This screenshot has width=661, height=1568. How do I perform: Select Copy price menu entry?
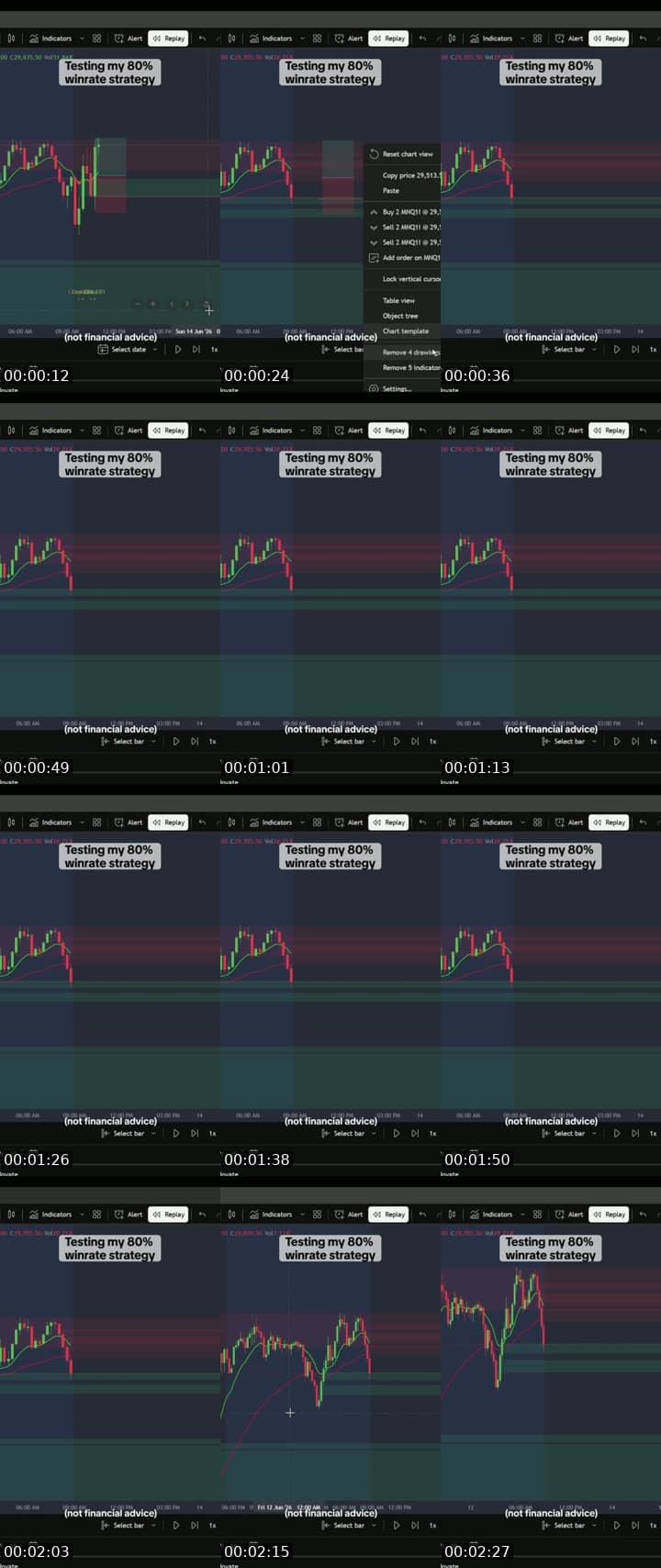403,175
